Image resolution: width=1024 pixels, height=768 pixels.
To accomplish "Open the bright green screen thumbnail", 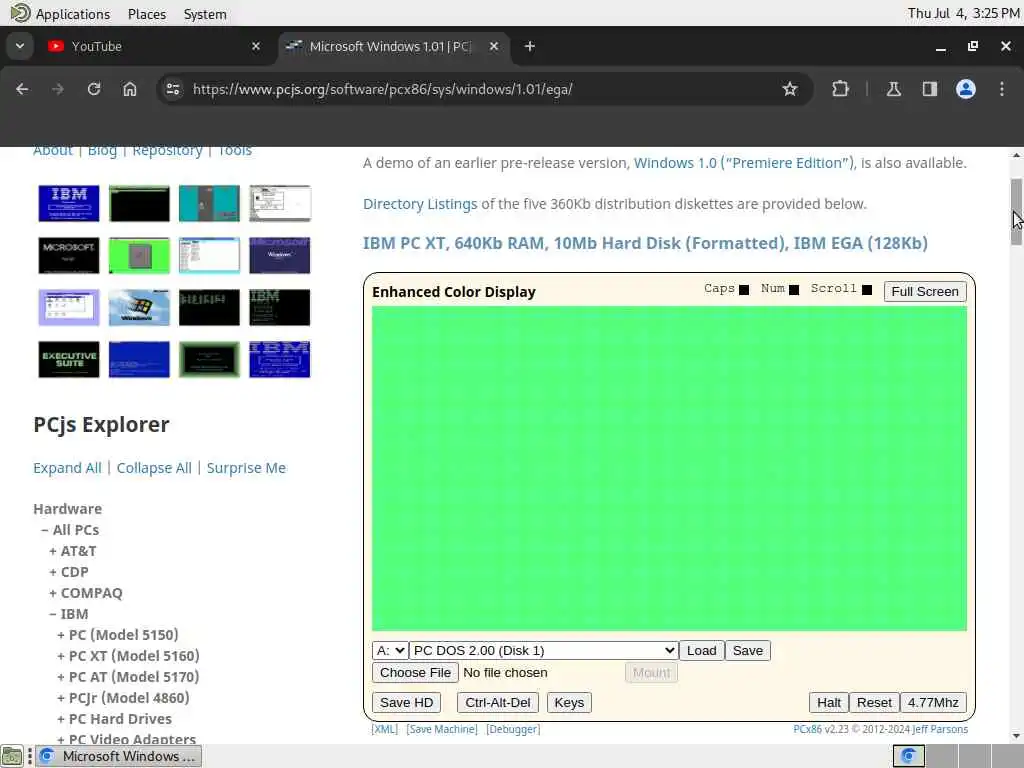I will click(139, 255).
